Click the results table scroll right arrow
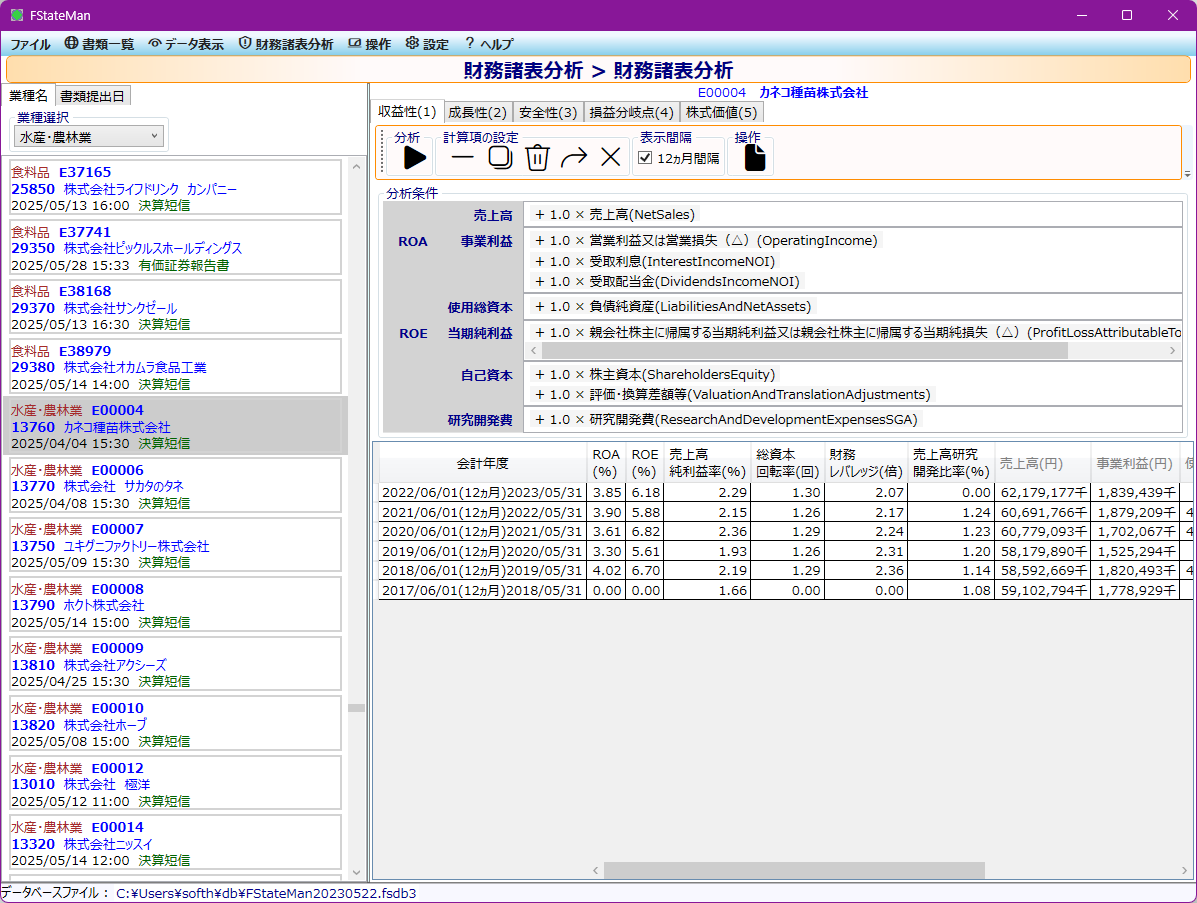The height and width of the screenshot is (903, 1197). pos(1184,870)
